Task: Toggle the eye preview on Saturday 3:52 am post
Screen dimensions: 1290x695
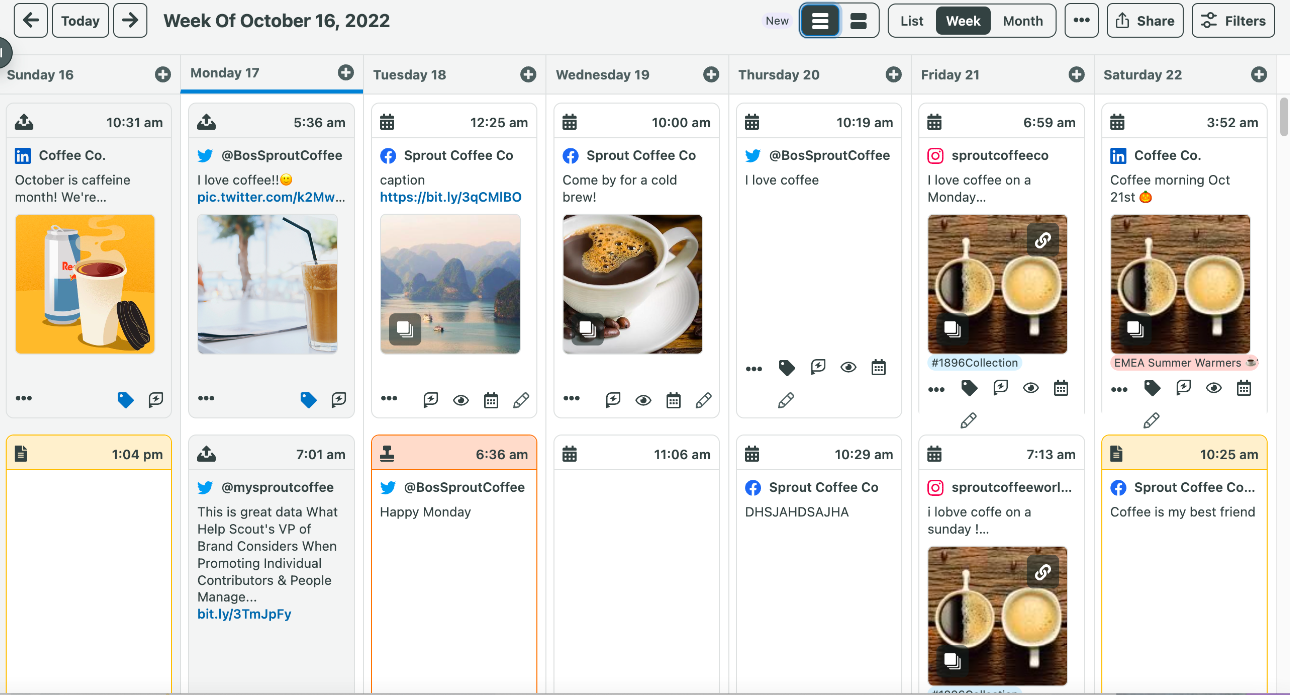Action: click(x=1213, y=388)
